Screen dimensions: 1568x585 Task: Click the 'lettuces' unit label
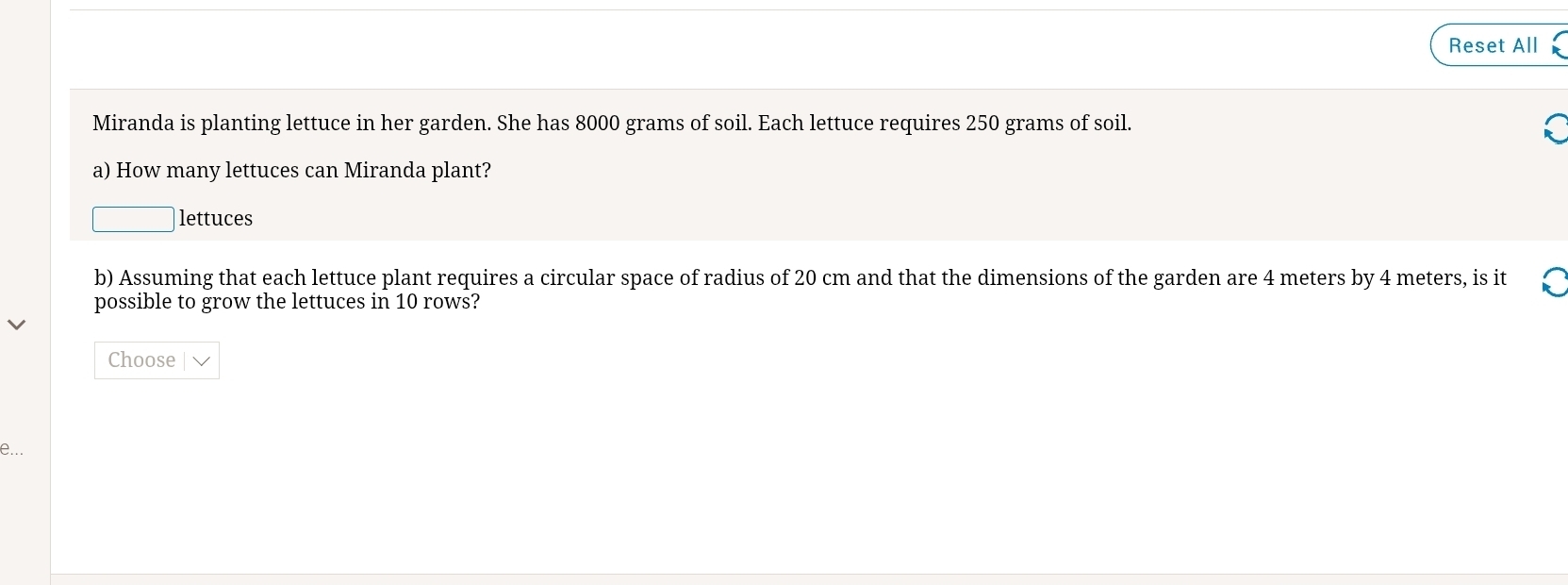(216, 219)
